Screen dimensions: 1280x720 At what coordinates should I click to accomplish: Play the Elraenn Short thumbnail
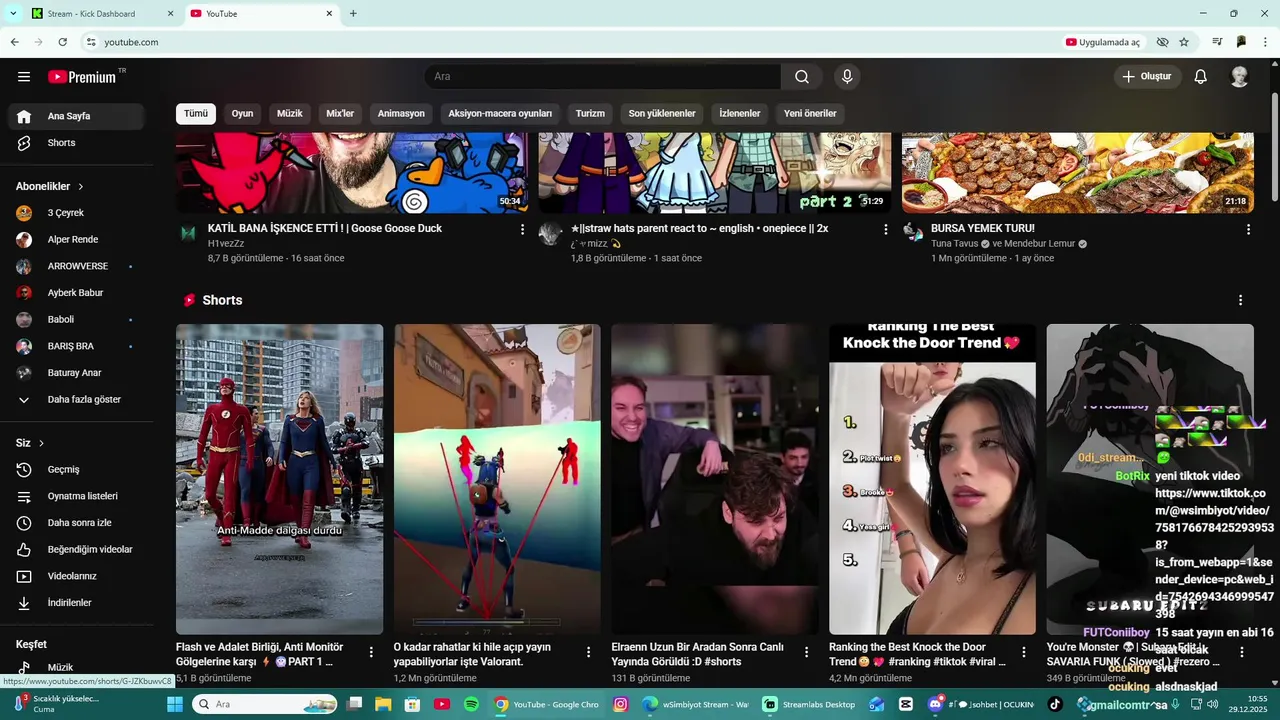click(x=715, y=479)
